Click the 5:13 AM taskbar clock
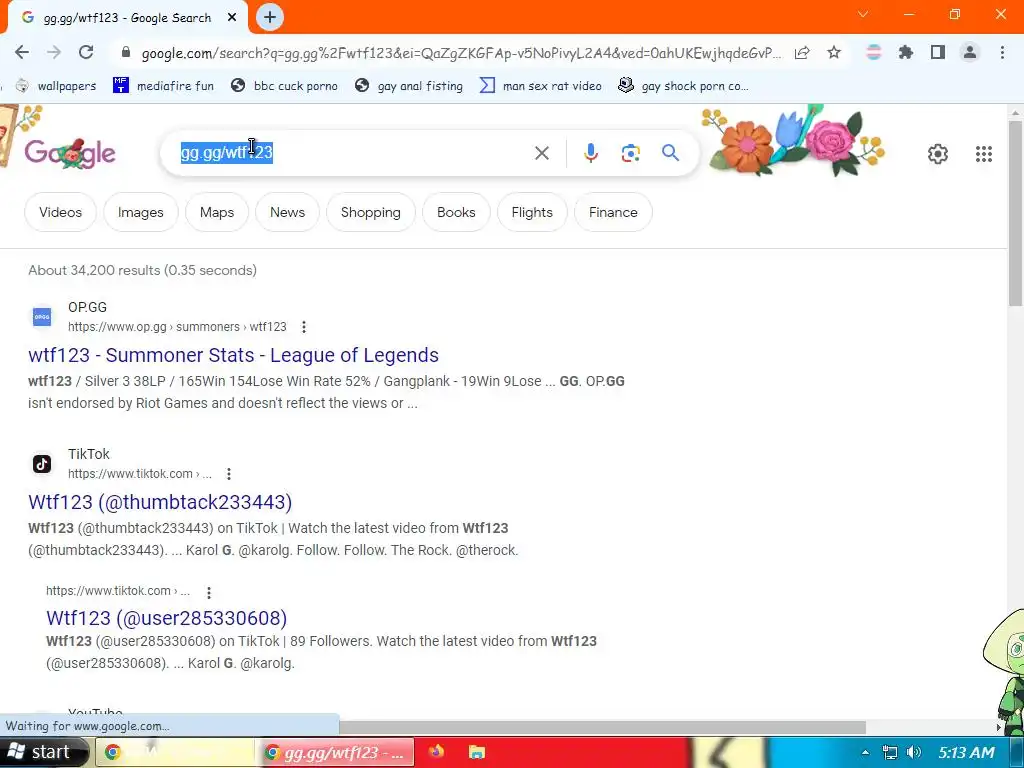 (967, 752)
